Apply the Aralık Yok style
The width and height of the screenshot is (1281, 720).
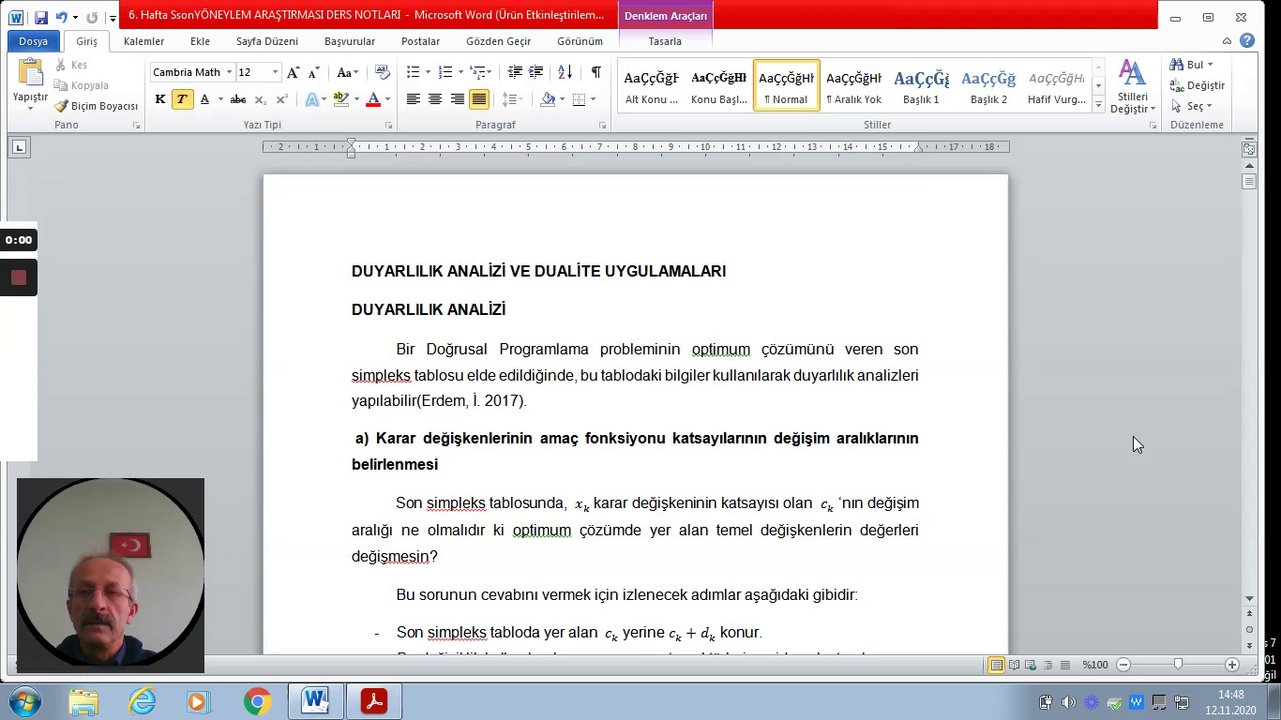[853, 86]
